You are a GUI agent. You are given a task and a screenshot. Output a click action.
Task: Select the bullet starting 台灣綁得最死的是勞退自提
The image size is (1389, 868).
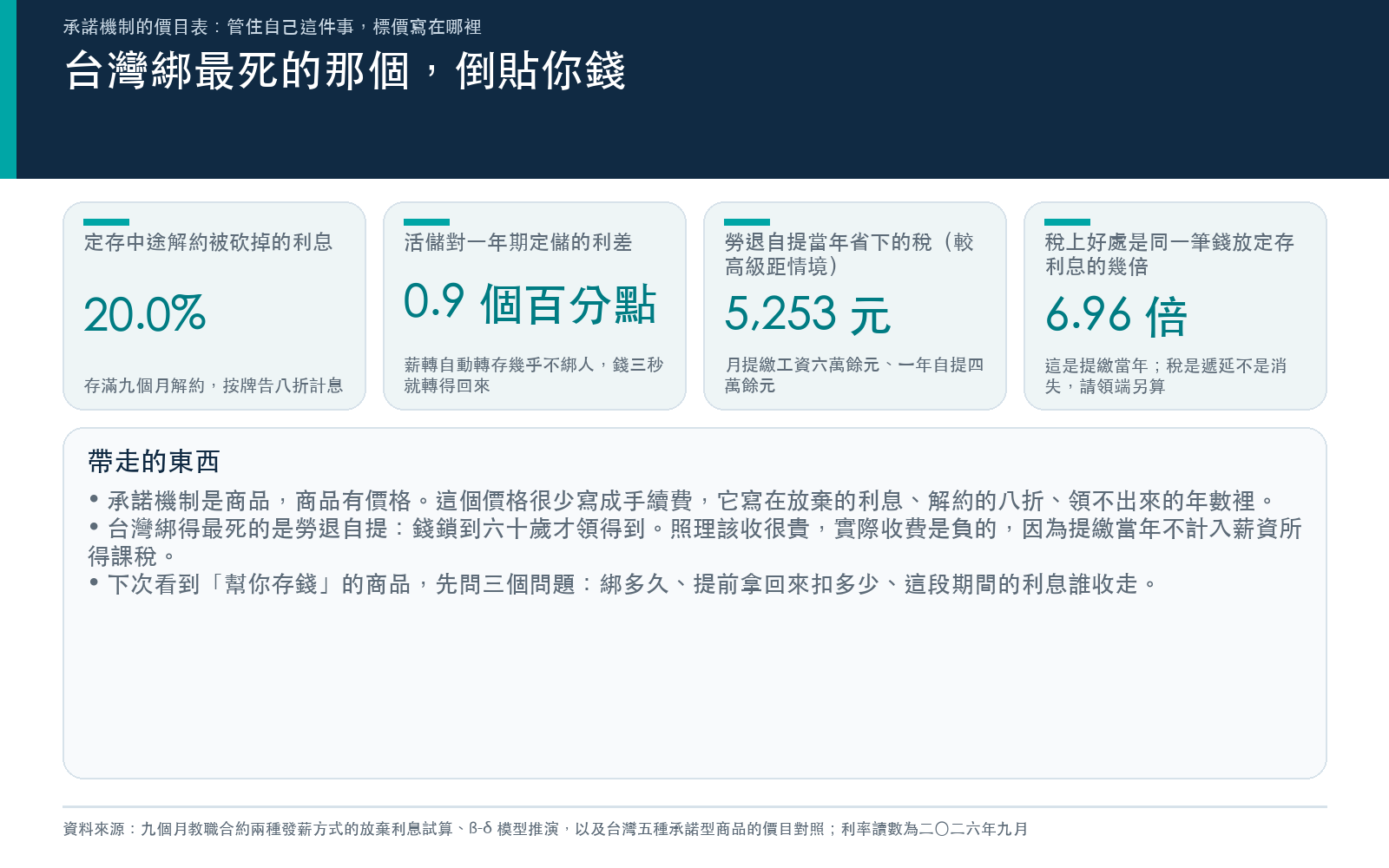pos(694,542)
